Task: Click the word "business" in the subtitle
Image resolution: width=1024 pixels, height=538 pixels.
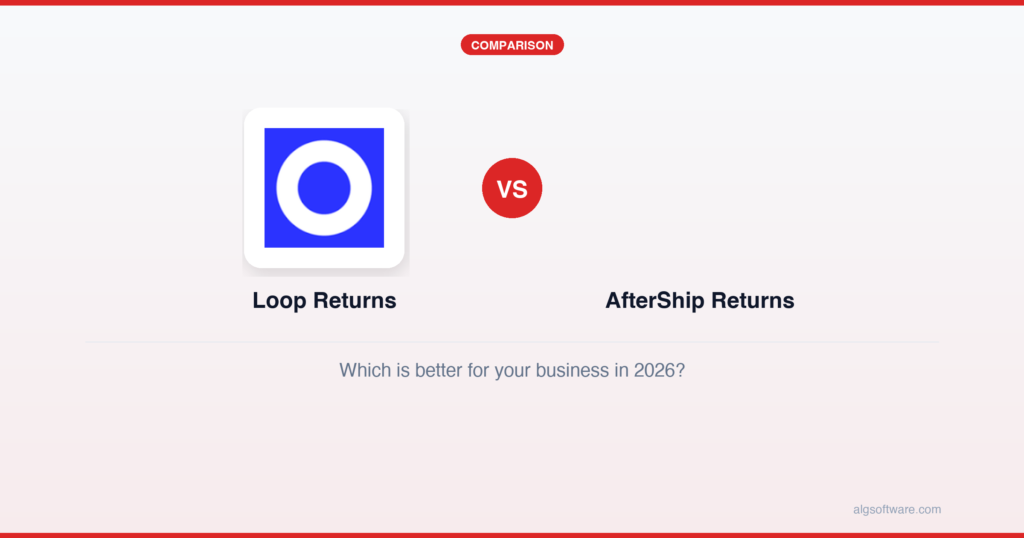Action: coord(571,370)
